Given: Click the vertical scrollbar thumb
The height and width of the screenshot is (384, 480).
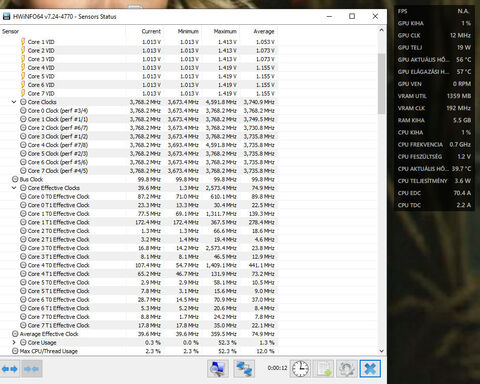Looking at the screenshot, I should pos(382,83).
